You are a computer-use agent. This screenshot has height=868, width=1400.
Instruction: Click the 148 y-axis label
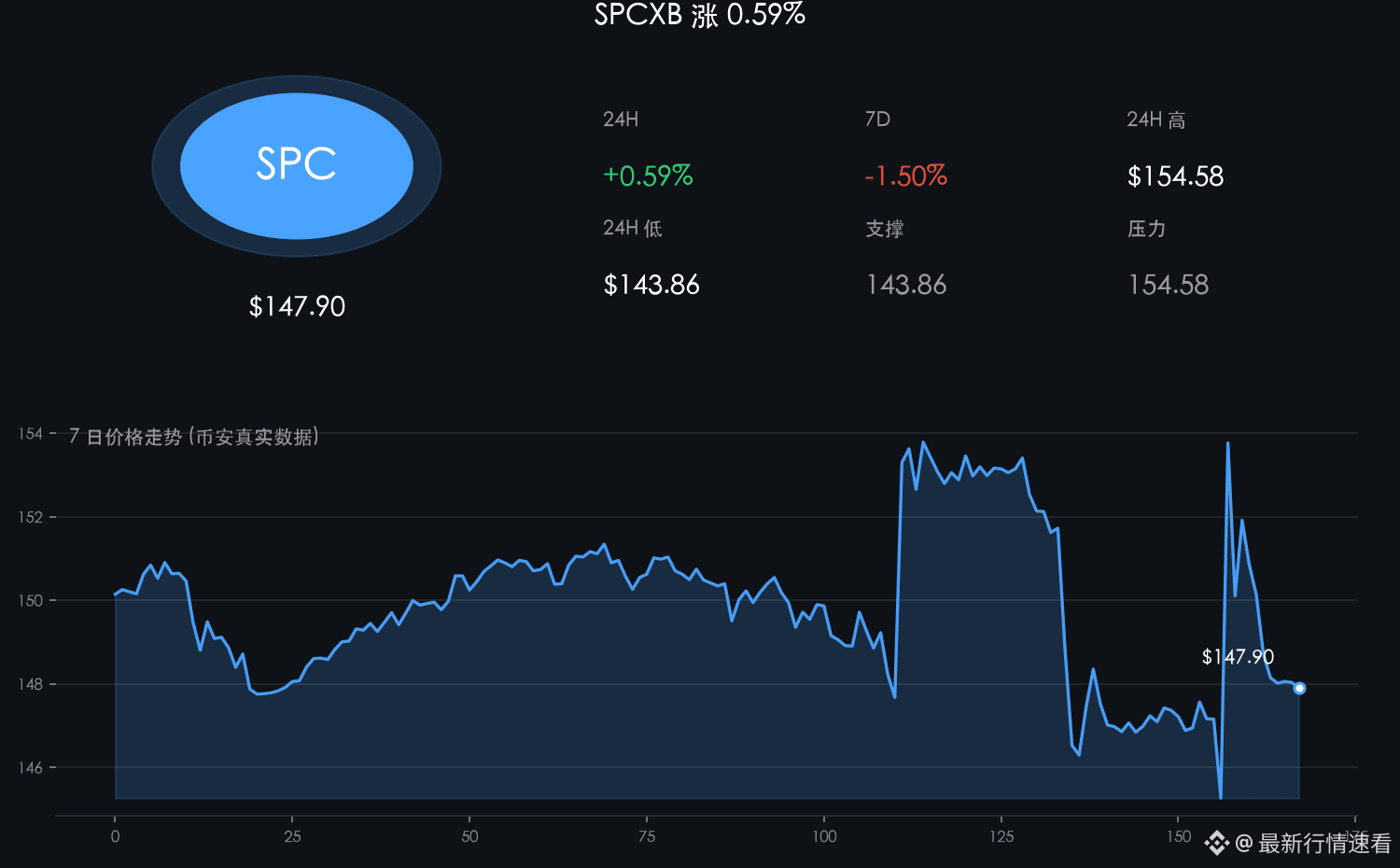[x=31, y=684]
